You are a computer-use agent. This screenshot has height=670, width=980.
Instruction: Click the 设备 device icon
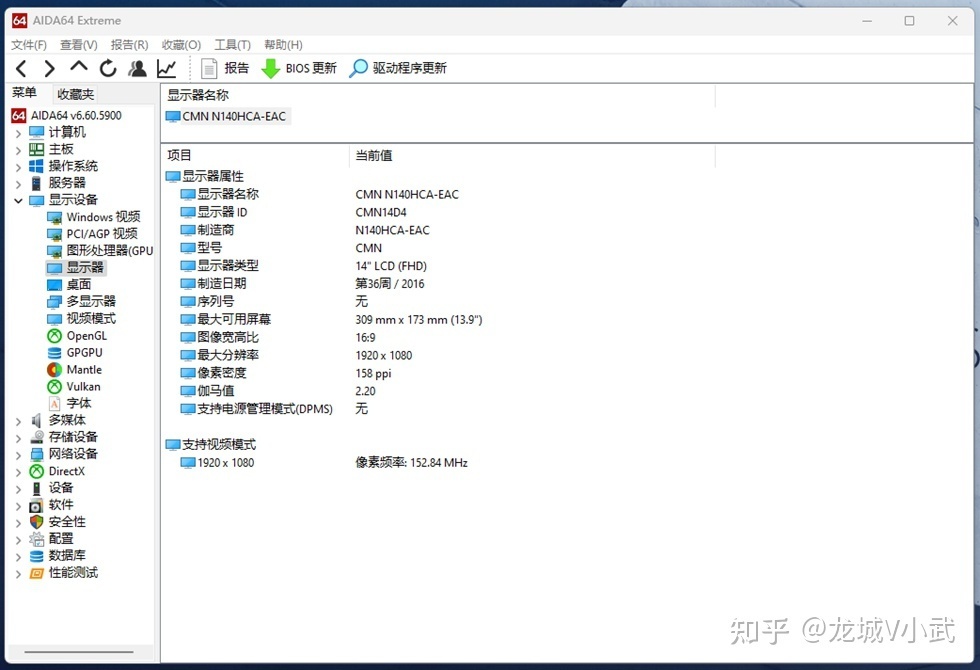click(x=37, y=488)
